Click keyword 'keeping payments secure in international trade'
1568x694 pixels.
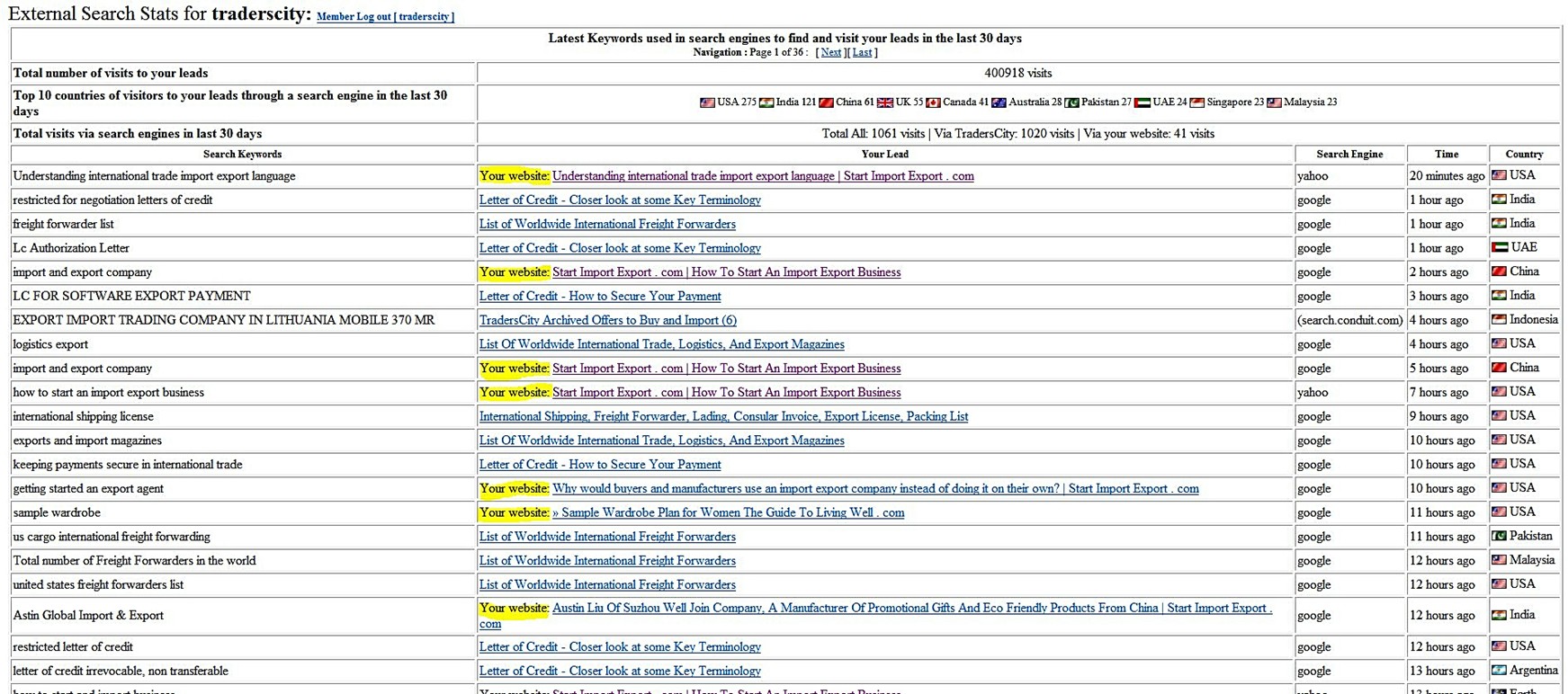coord(128,465)
